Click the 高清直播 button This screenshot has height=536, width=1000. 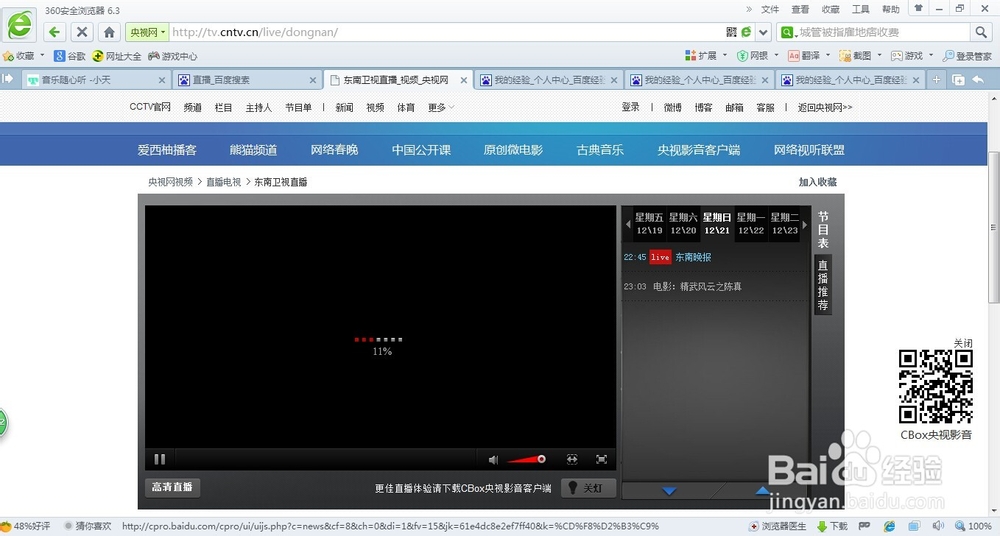click(172, 487)
